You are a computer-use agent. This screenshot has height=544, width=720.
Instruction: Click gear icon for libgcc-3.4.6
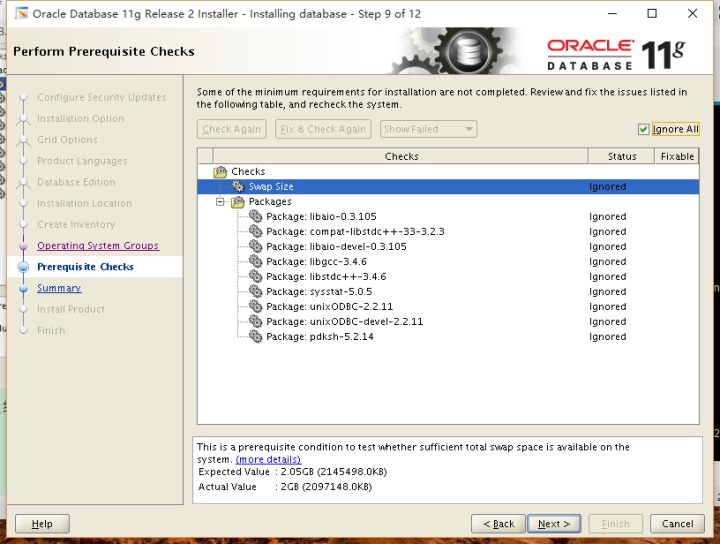tap(255, 261)
